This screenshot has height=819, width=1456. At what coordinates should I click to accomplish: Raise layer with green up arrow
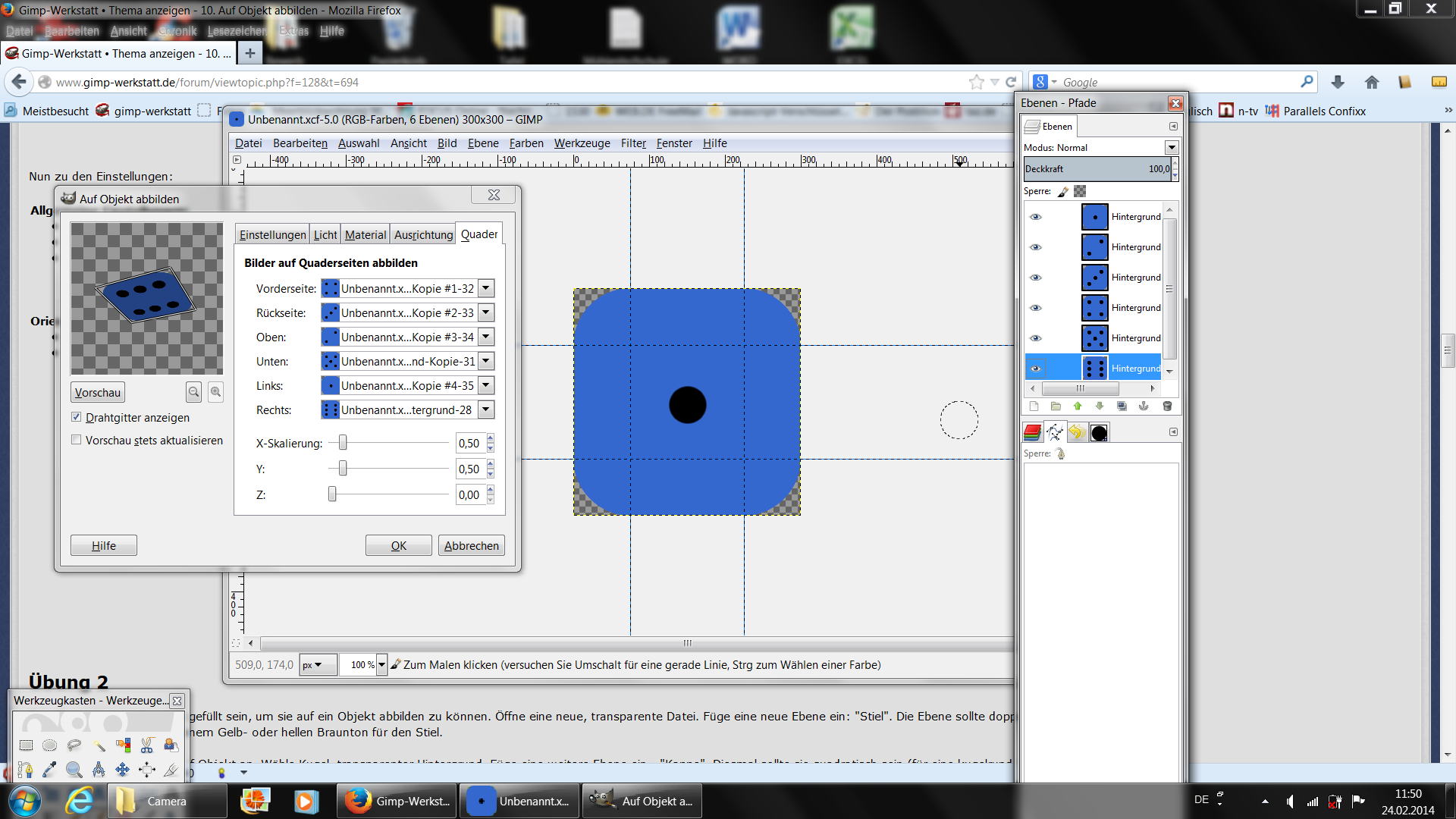pos(1078,406)
